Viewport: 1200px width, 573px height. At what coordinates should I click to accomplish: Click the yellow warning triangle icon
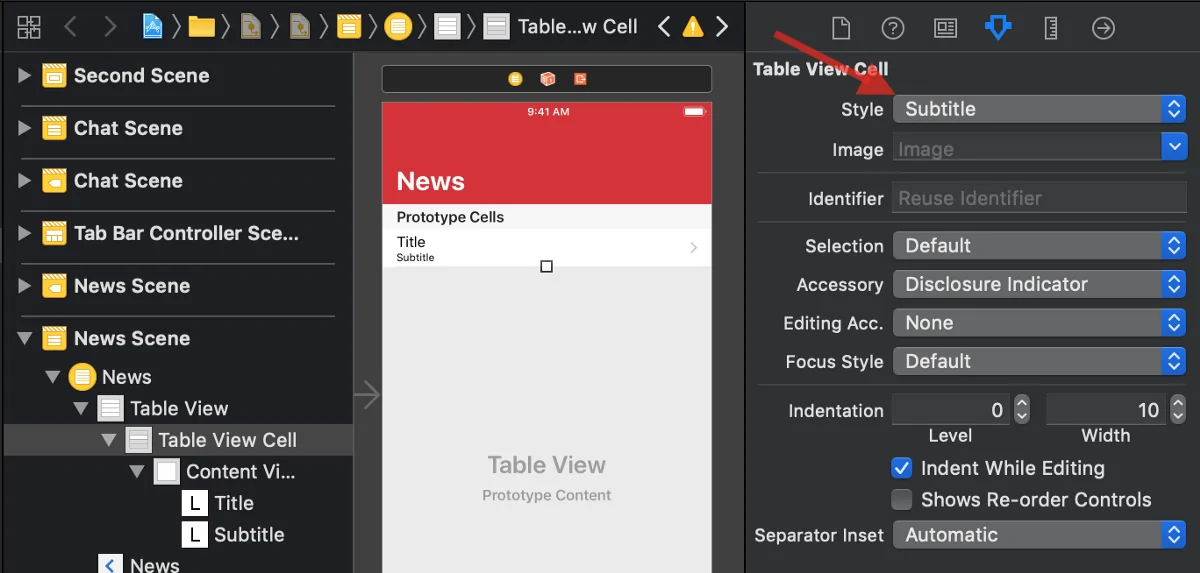(x=692, y=27)
